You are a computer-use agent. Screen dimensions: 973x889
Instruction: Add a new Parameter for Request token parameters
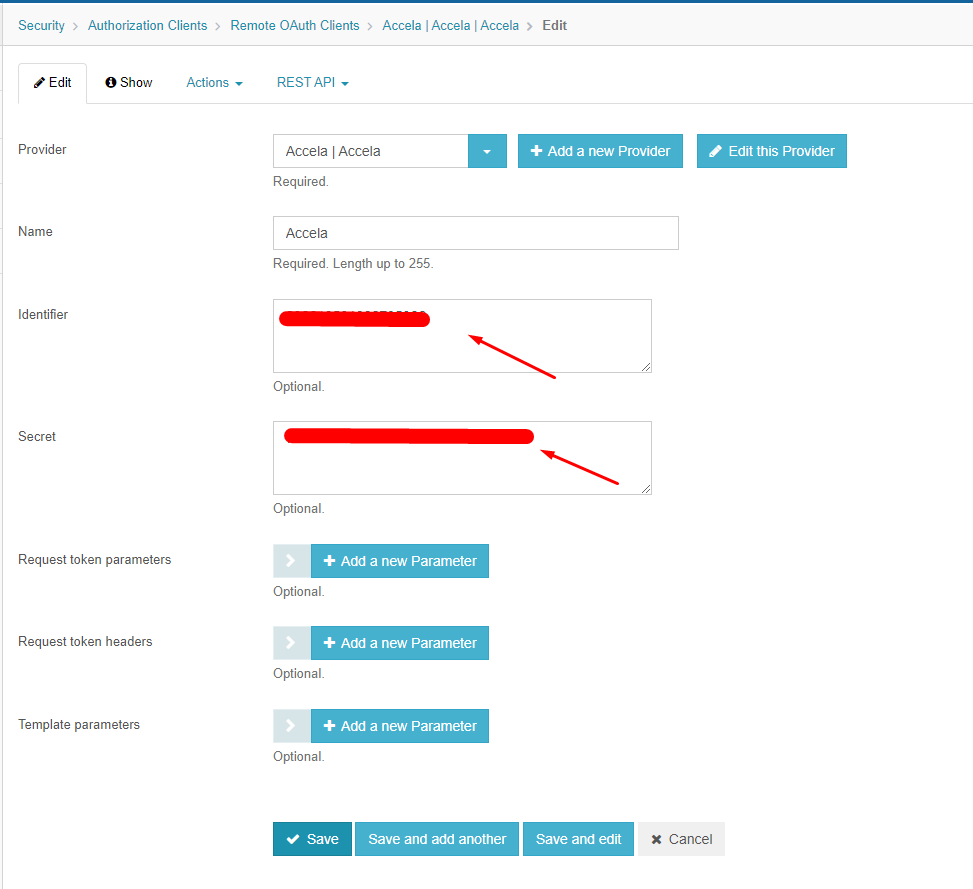point(400,561)
